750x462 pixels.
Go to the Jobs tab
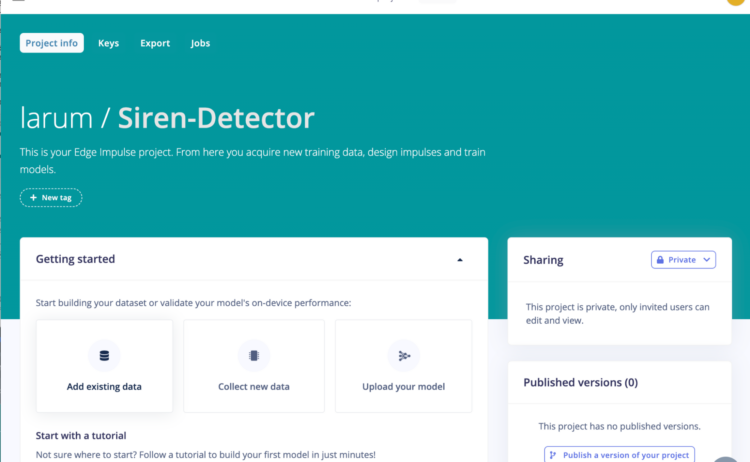pyautogui.click(x=200, y=43)
